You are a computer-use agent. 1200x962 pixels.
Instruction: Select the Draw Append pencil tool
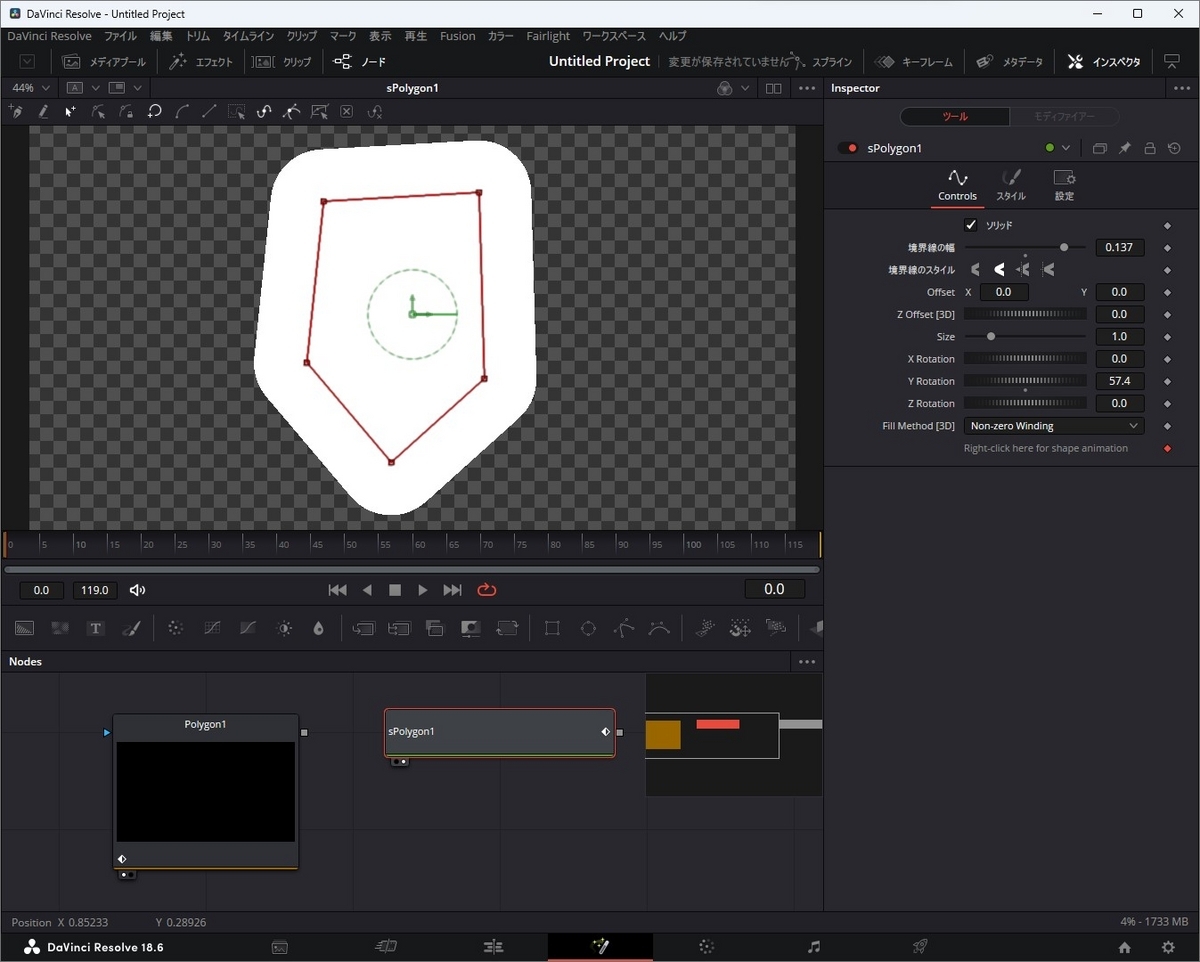[x=43, y=112]
